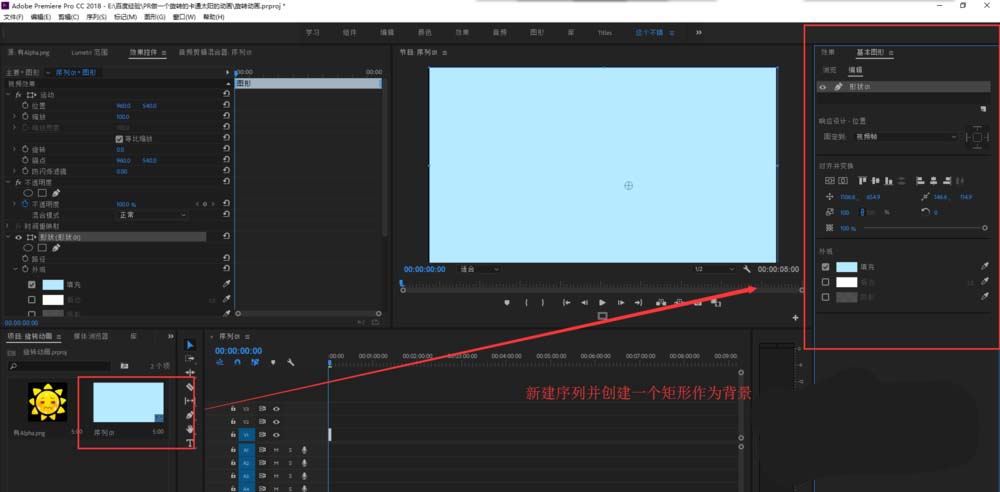Hide shape layer in Essential Graphics
The image size is (1000, 492).
click(823, 87)
